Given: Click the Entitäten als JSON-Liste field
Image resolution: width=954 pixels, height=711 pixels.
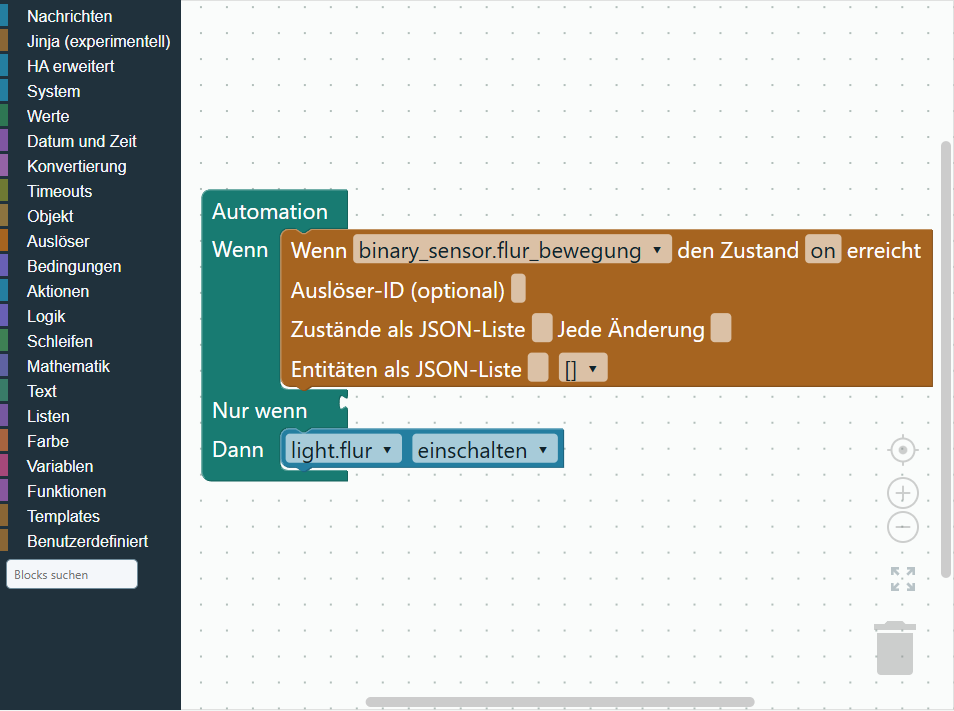Looking at the screenshot, I should coord(538,369).
